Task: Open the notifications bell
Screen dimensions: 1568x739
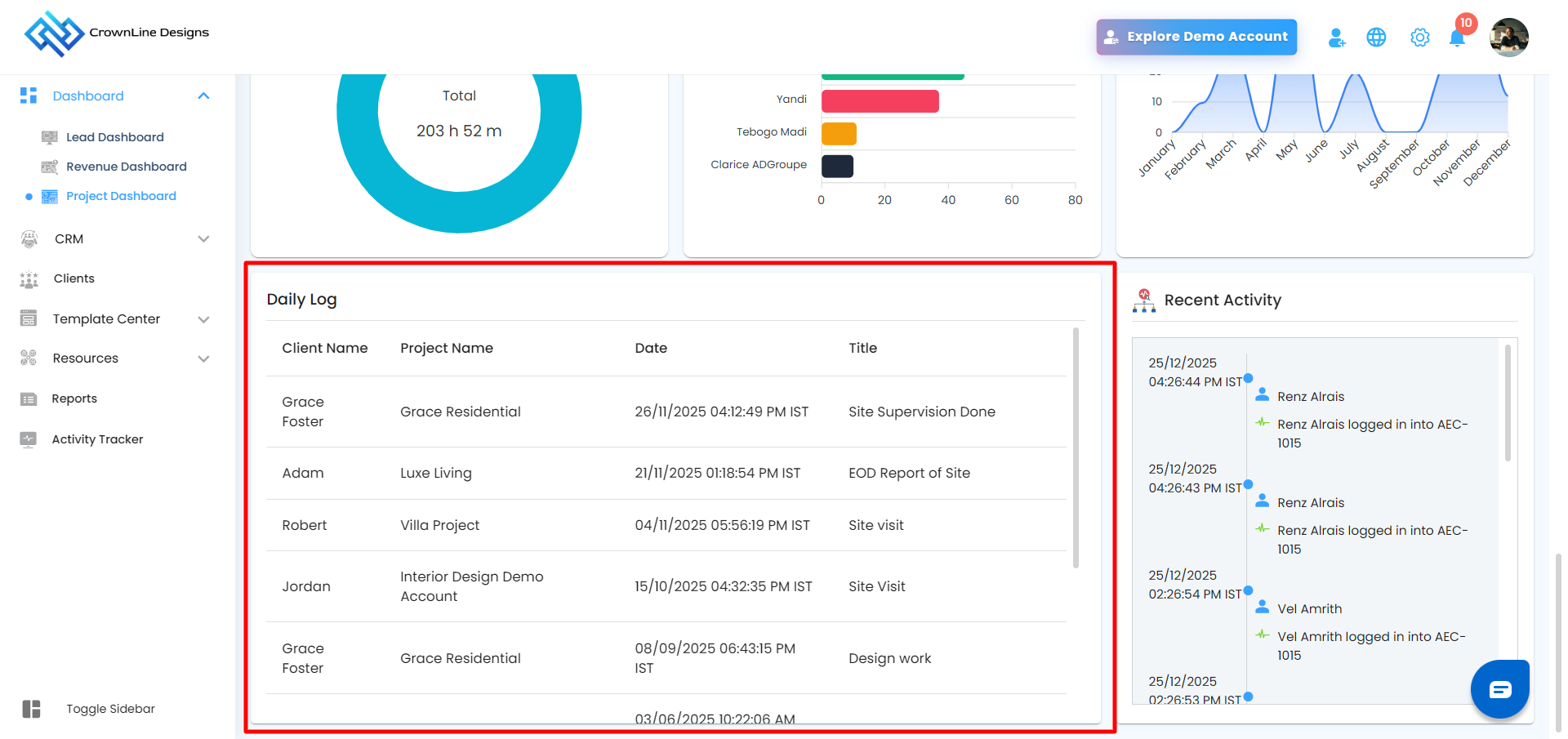Action: point(1457,38)
